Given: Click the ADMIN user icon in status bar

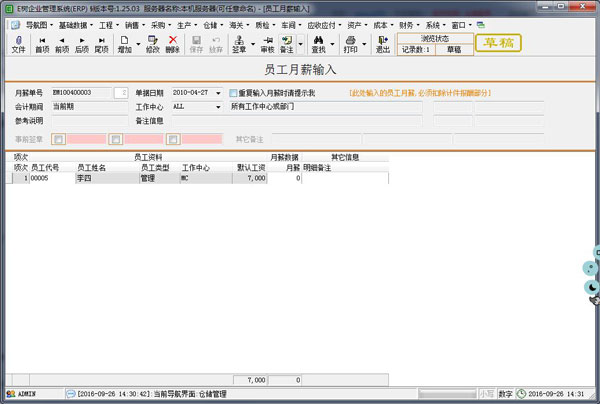Looking at the screenshot, I should tap(11, 394).
